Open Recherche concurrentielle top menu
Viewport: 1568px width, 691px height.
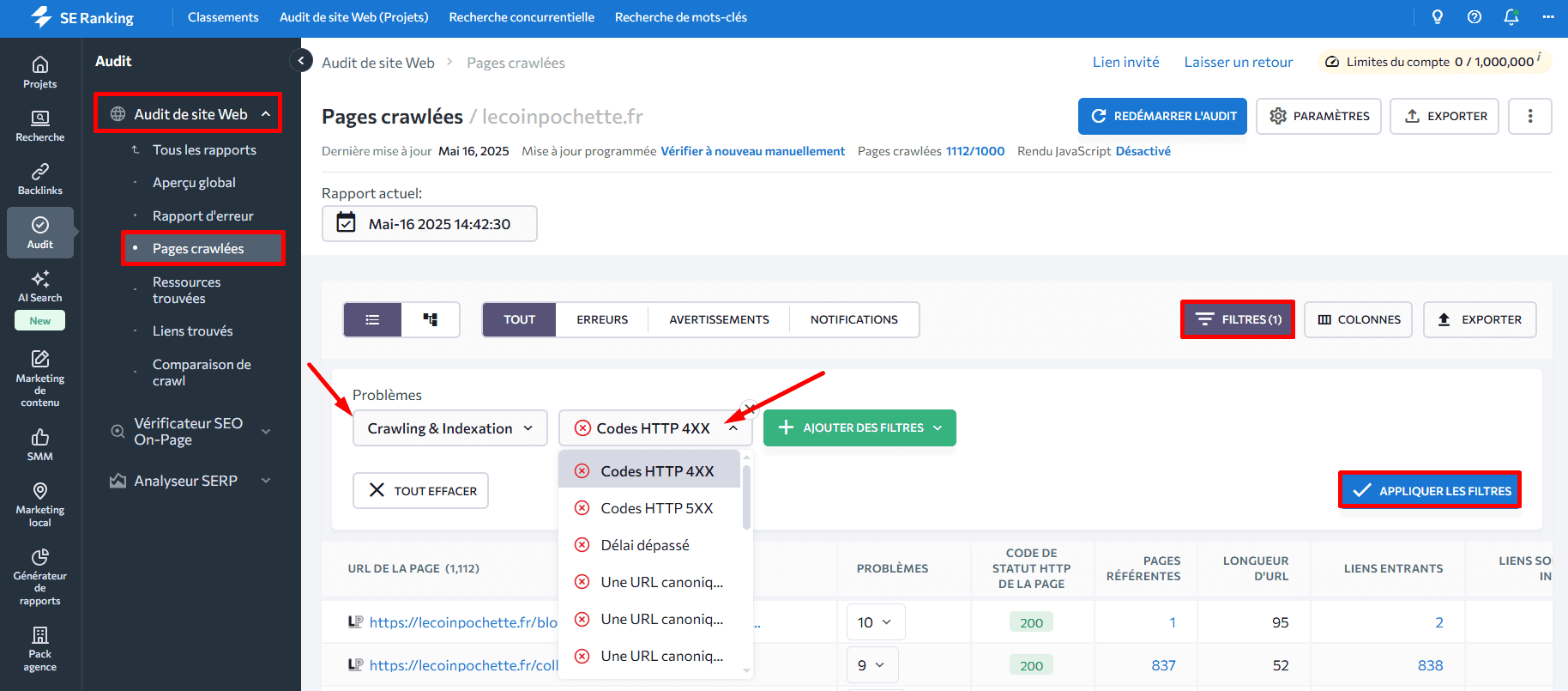(x=522, y=17)
